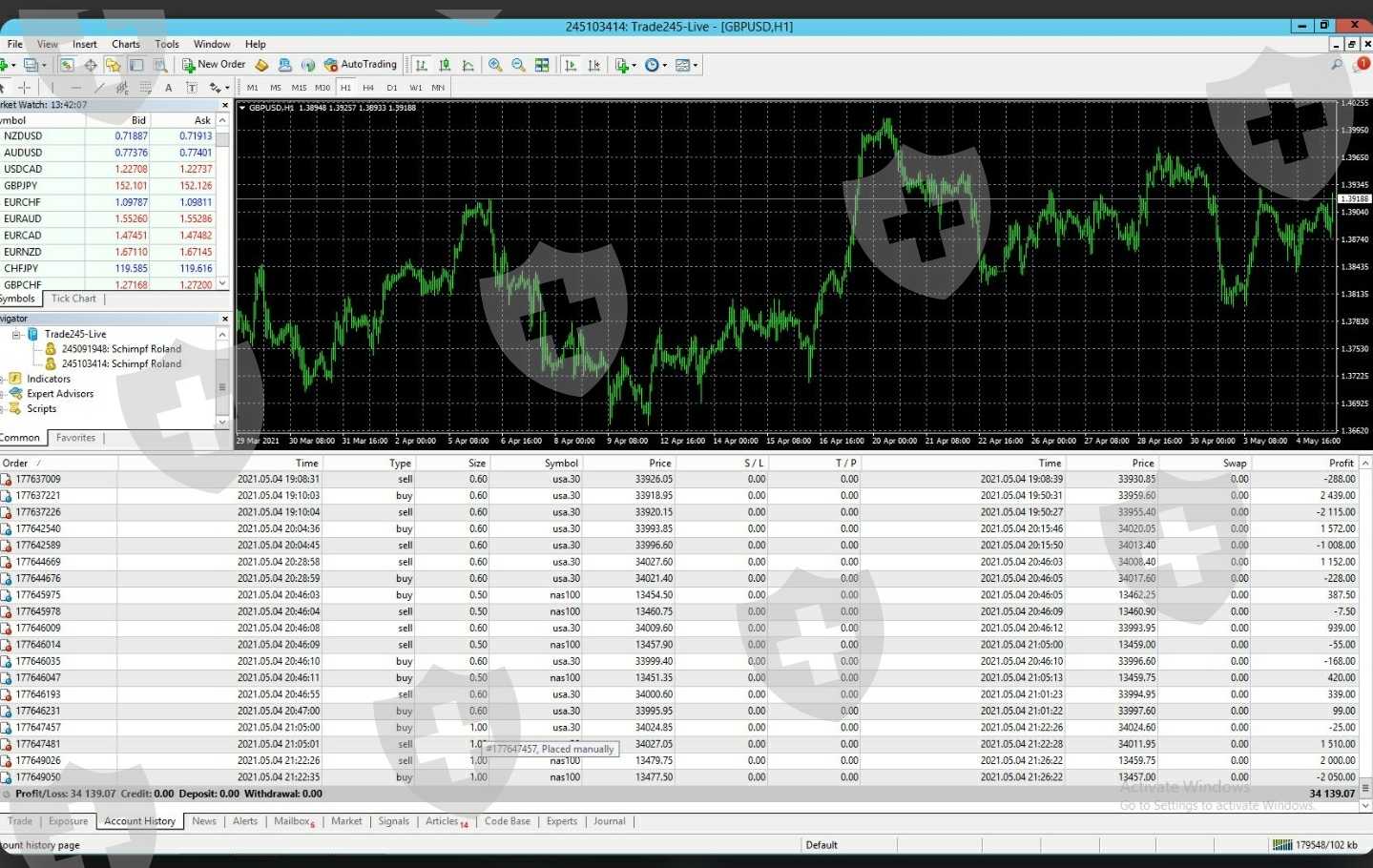The image size is (1373, 868).
Task: Select the crosshair cursor tool
Action: click(24, 88)
